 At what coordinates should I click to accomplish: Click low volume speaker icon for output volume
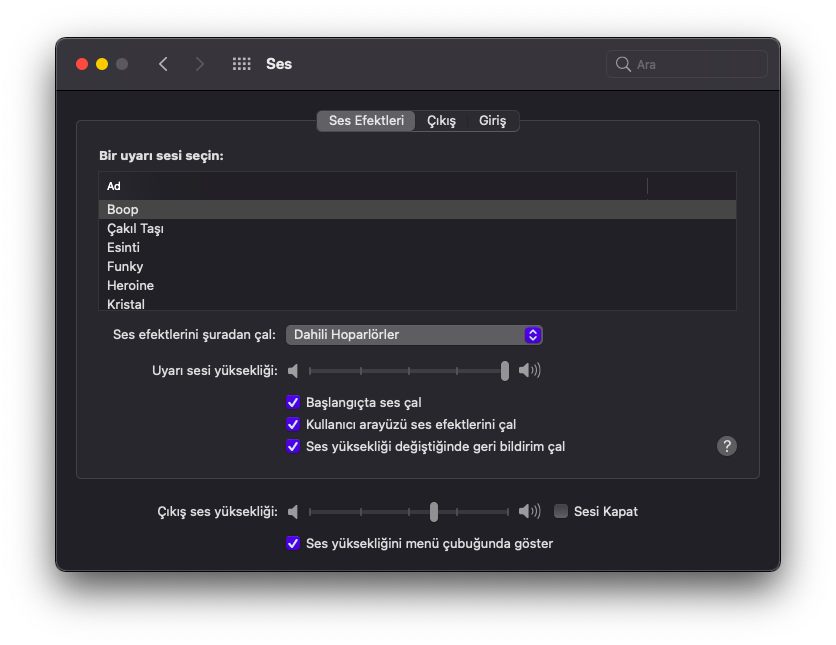(x=293, y=512)
